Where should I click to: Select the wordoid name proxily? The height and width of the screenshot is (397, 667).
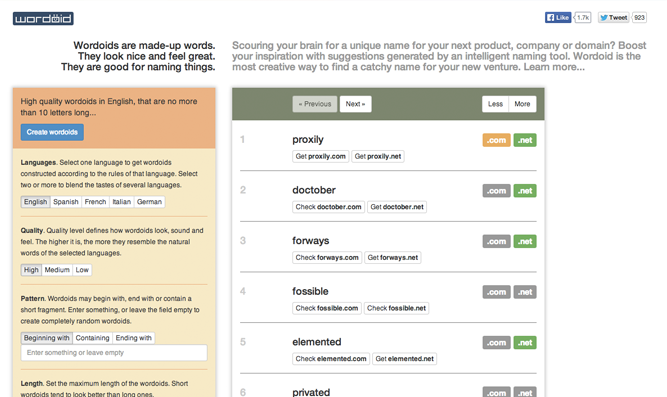point(308,140)
